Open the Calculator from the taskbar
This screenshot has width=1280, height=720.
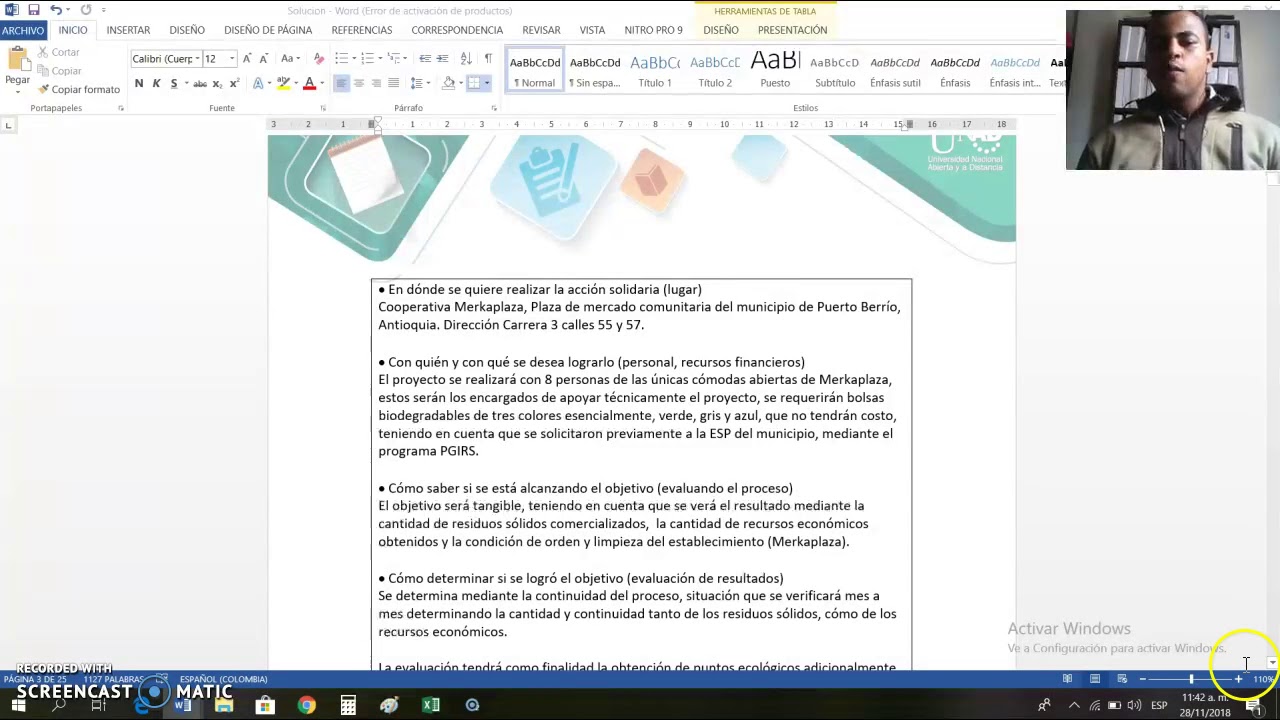tap(348, 705)
